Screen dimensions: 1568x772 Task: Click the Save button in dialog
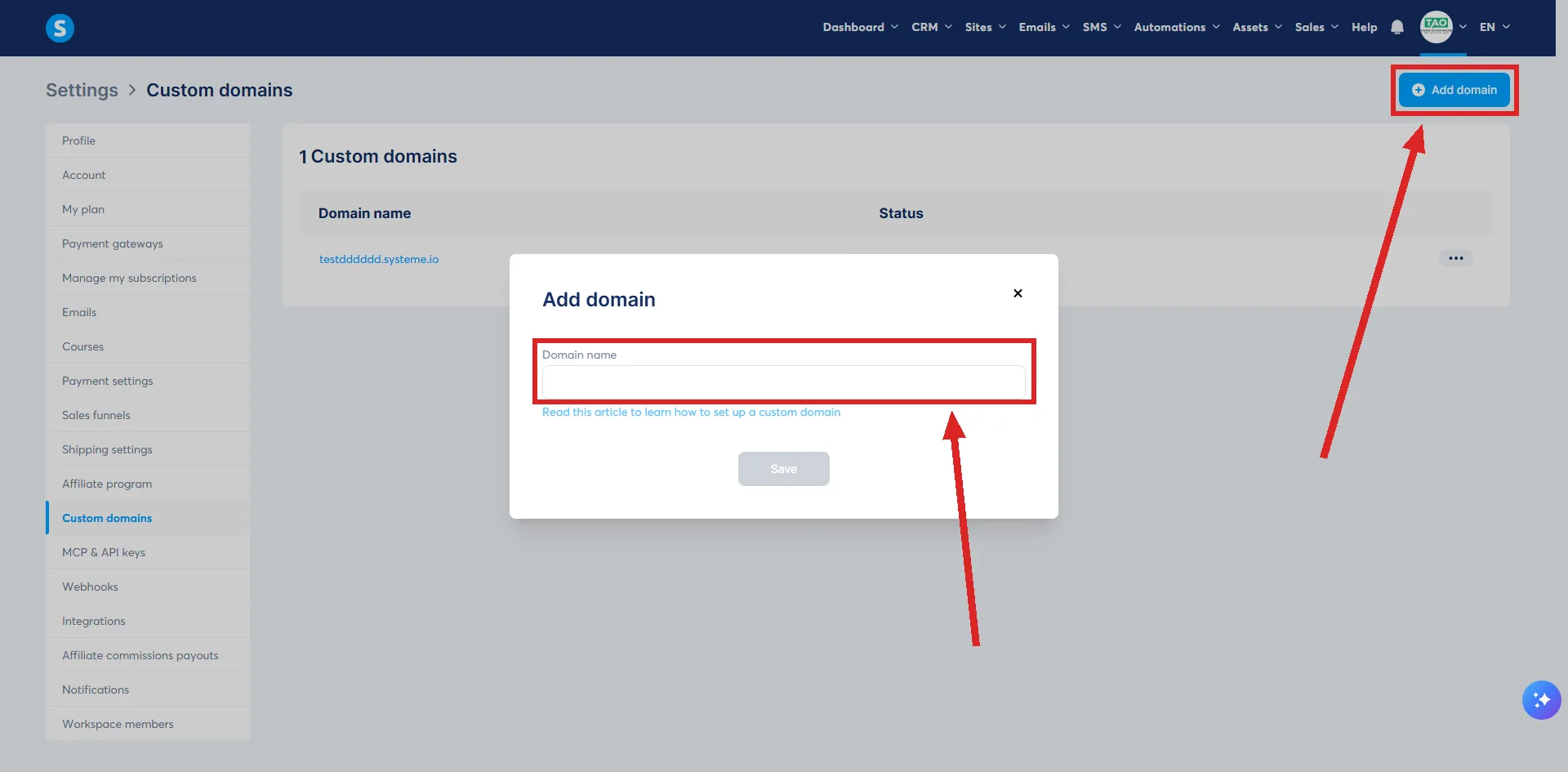point(783,469)
